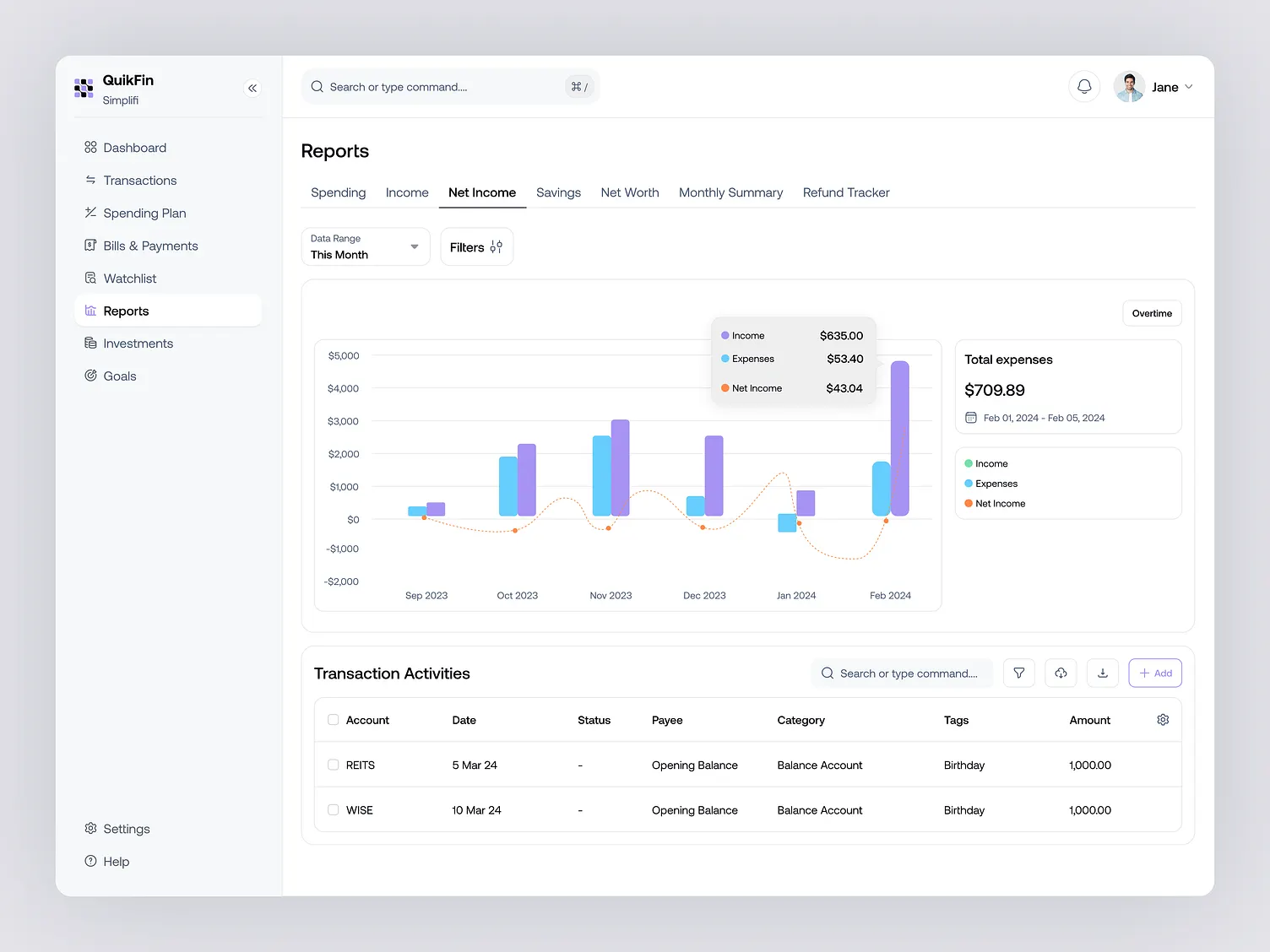Toggle the select-all checkbox beside Account header
Viewport: 1270px width, 952px height.
(x=334, y=720)
